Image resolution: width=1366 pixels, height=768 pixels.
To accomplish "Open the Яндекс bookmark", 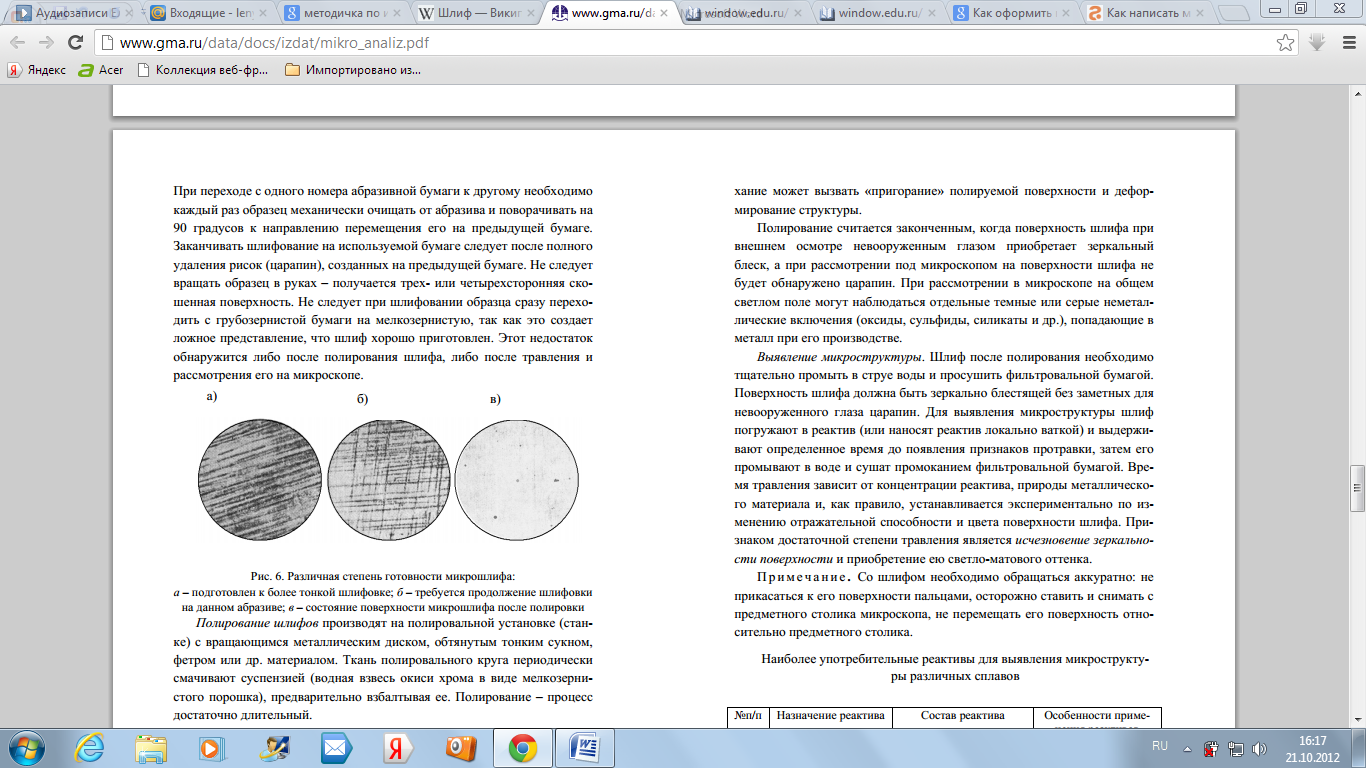I will (37, 70).
